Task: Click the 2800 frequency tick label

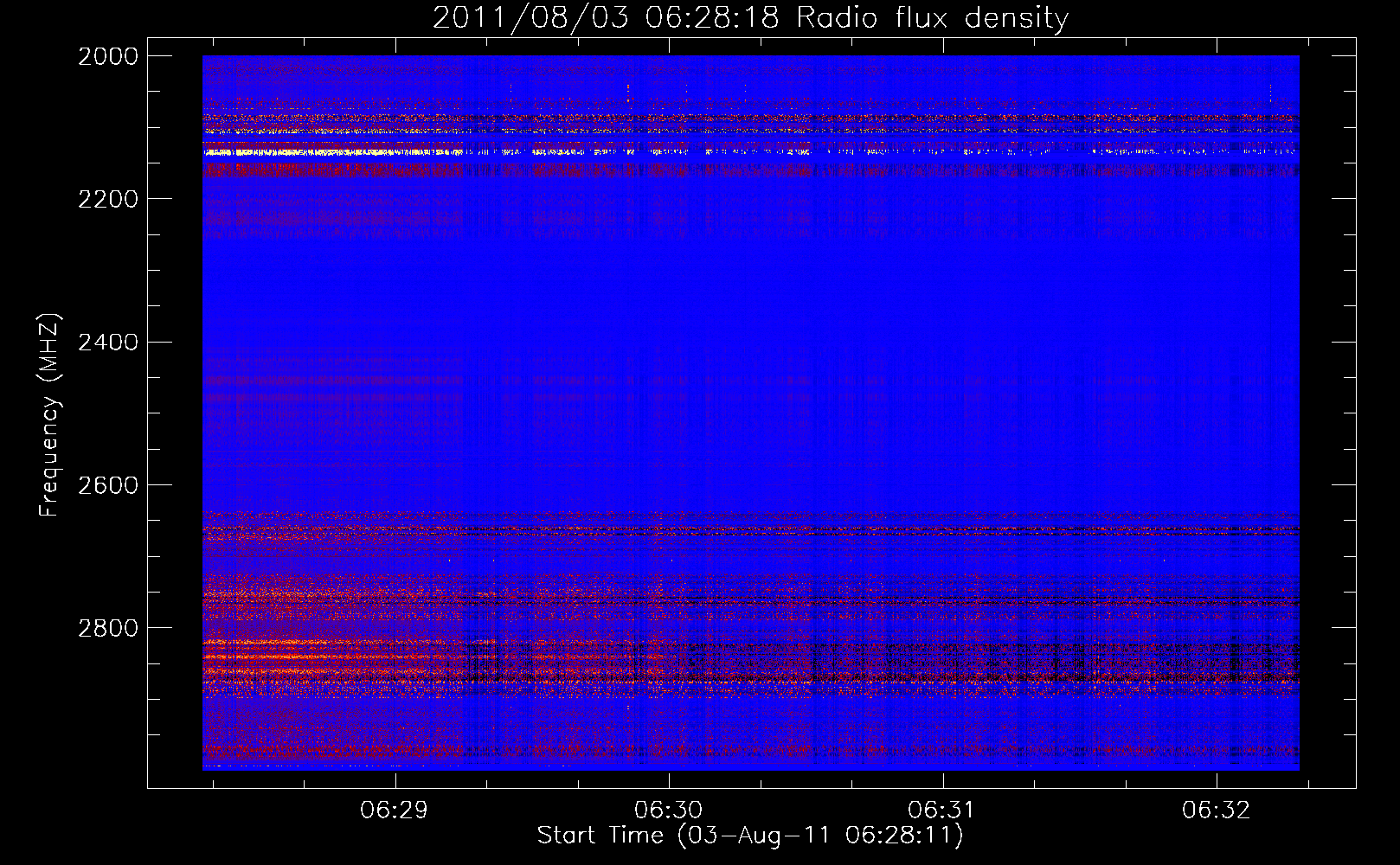Action: tap(108, 628)
